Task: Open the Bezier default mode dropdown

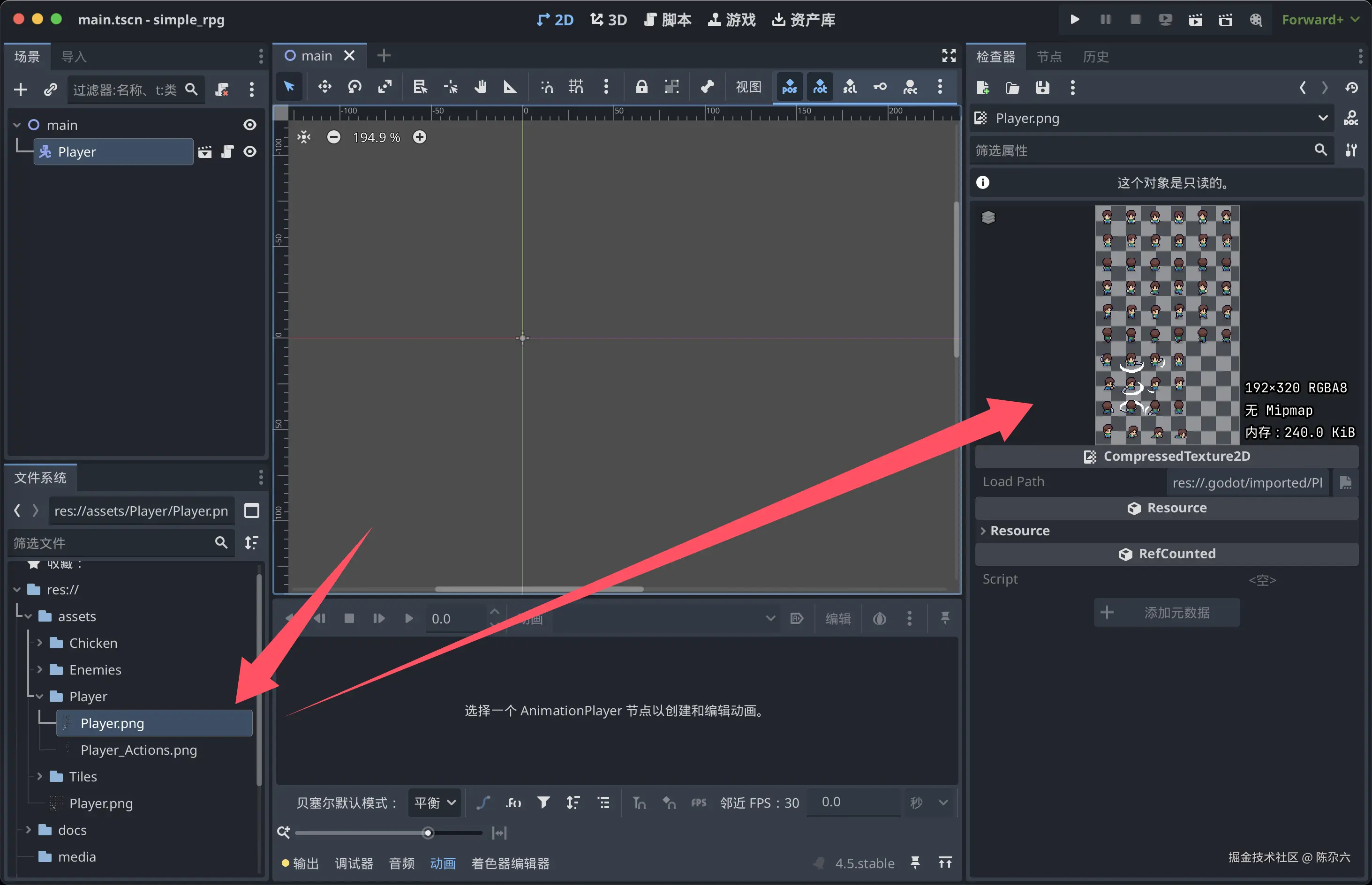Action: (435, 803)
